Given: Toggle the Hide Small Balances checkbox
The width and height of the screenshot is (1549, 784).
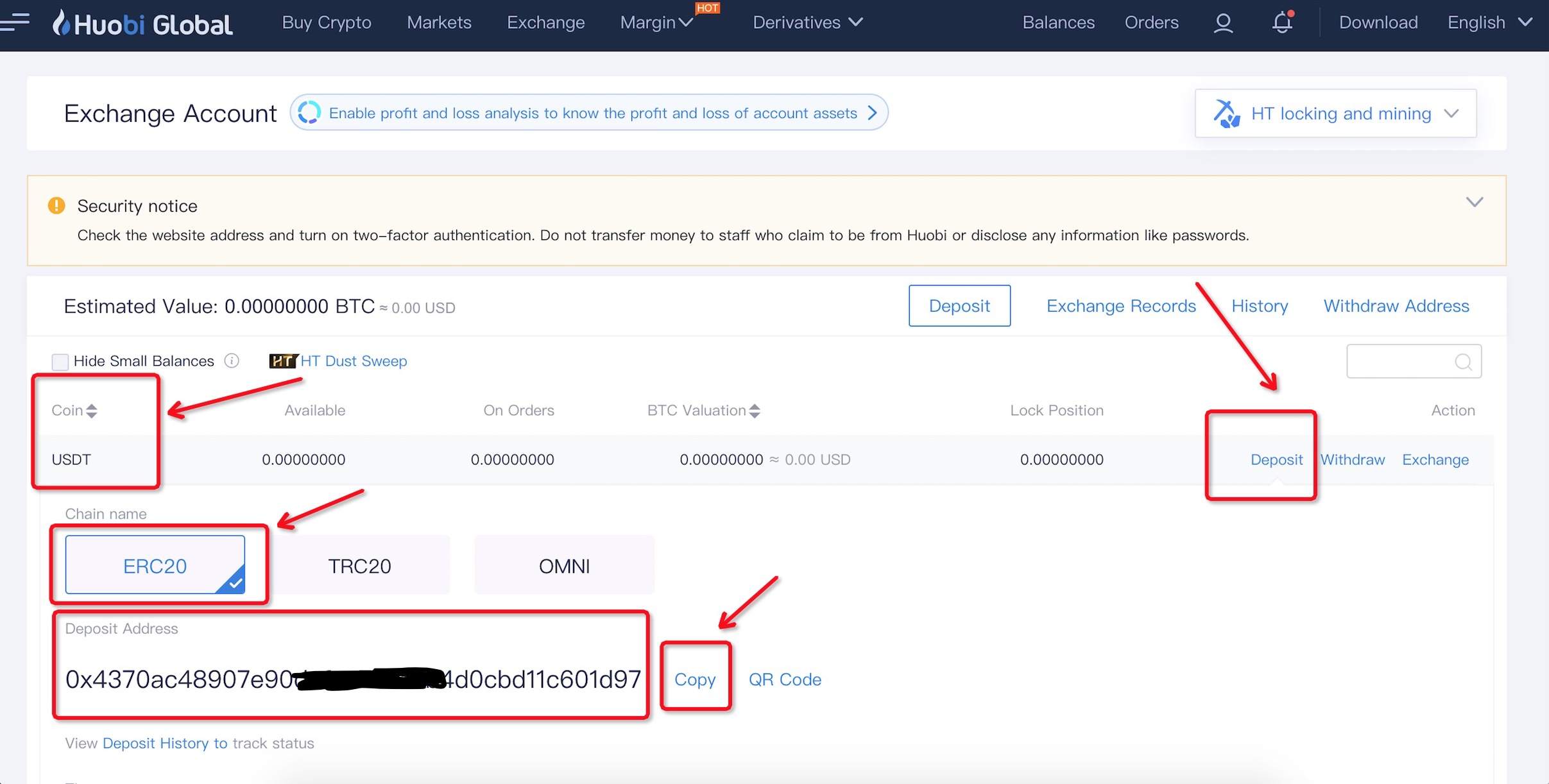Looking at the screenshot, I should pyautogui.click(x=60, y=360).
